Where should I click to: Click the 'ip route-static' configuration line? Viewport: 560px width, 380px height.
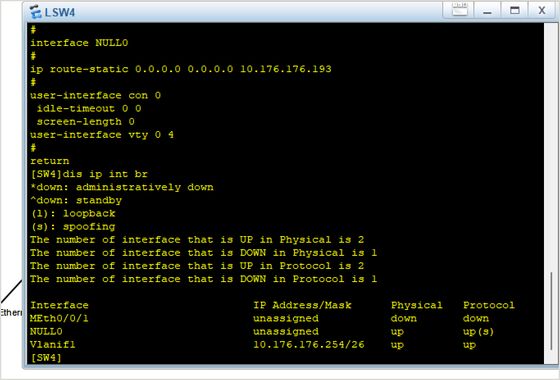pos(181,69)
